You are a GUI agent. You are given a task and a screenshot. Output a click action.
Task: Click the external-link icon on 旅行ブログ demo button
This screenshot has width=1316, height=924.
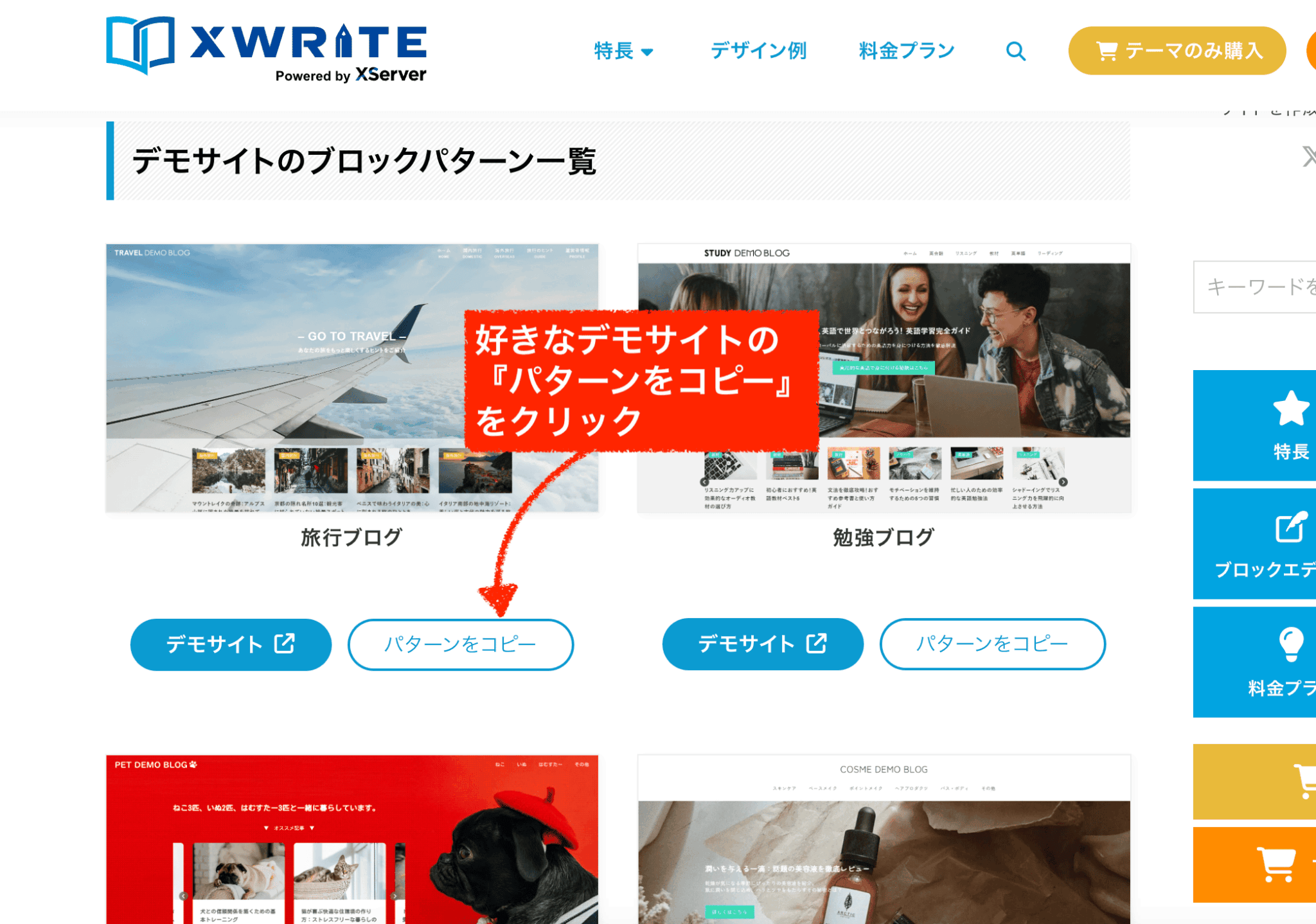(x=285, y=643)
